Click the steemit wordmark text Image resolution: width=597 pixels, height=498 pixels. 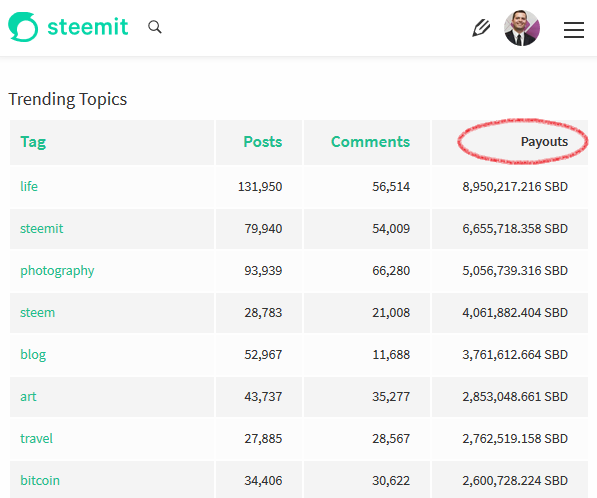[88, 27]
